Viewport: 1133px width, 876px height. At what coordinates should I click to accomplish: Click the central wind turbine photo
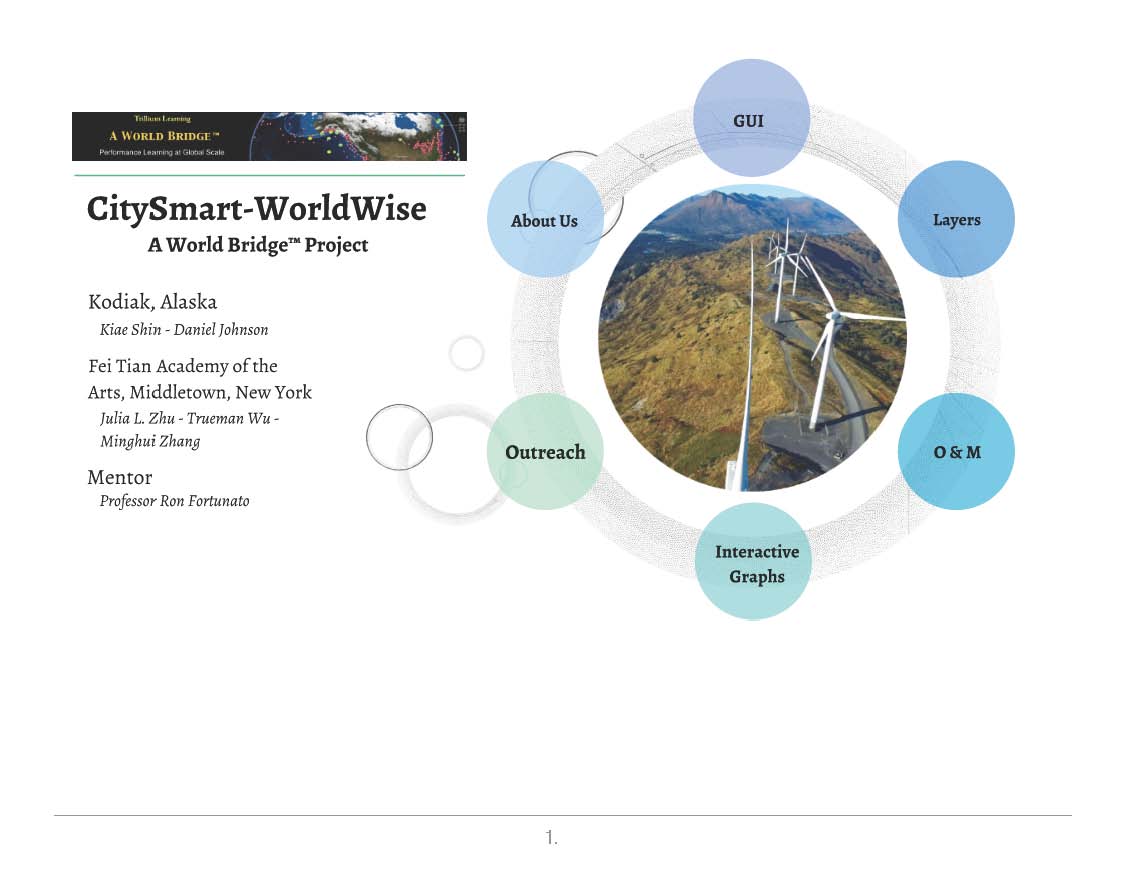[752, 338]
